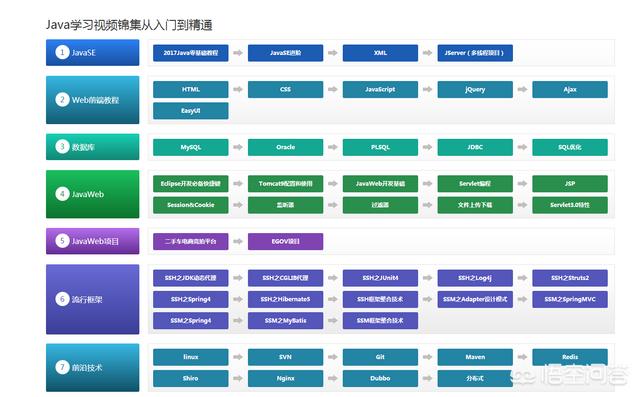This screenshot has height=397, width=640.
Task: Select the SSM之SpringMVC course button
Action: [570, 299]
